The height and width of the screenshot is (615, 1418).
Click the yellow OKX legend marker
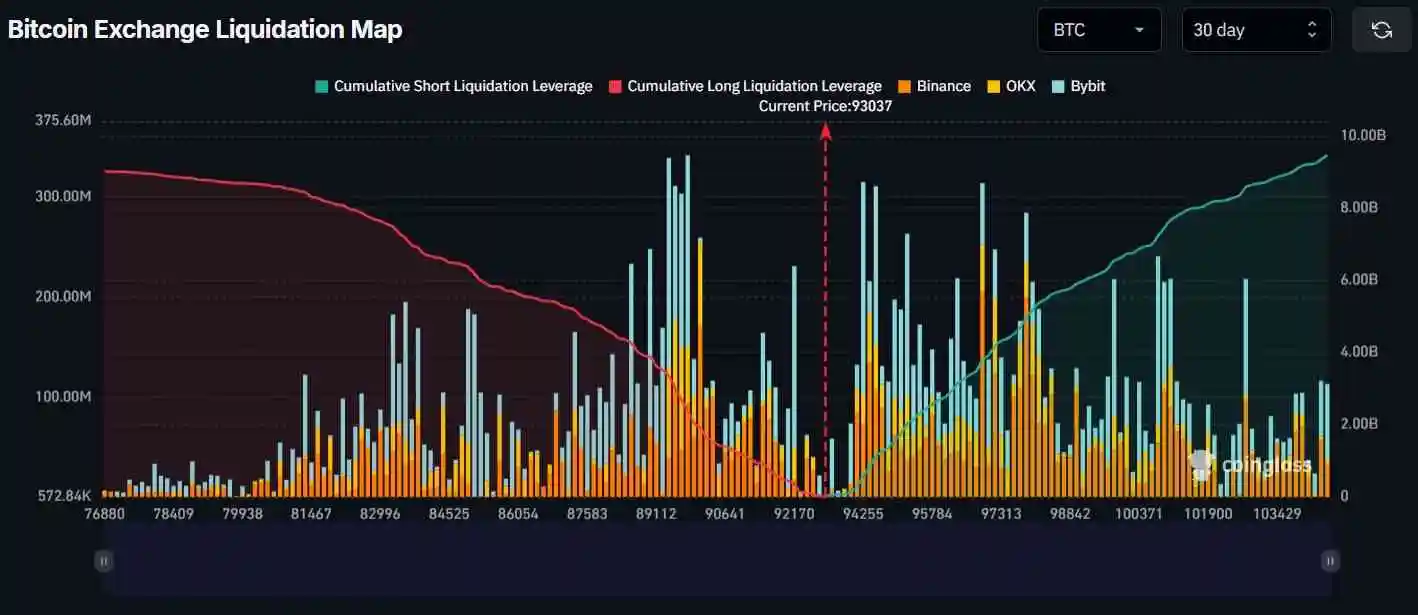click(x=992, y=86)
